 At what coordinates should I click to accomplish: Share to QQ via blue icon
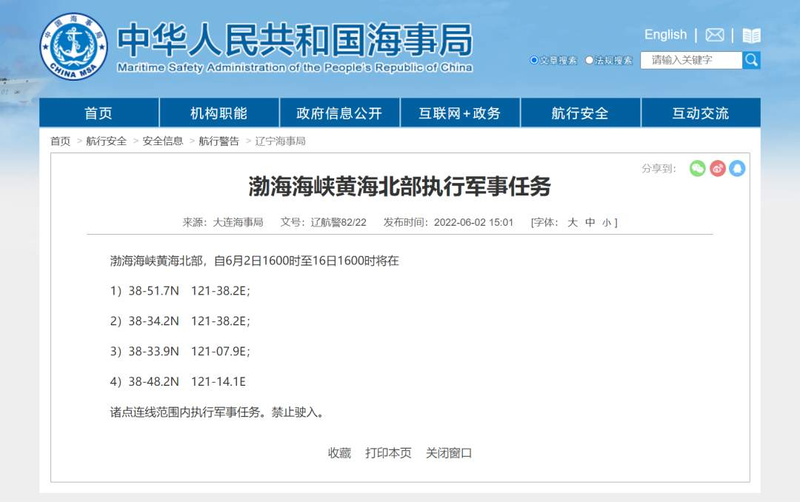pos(737,168)
